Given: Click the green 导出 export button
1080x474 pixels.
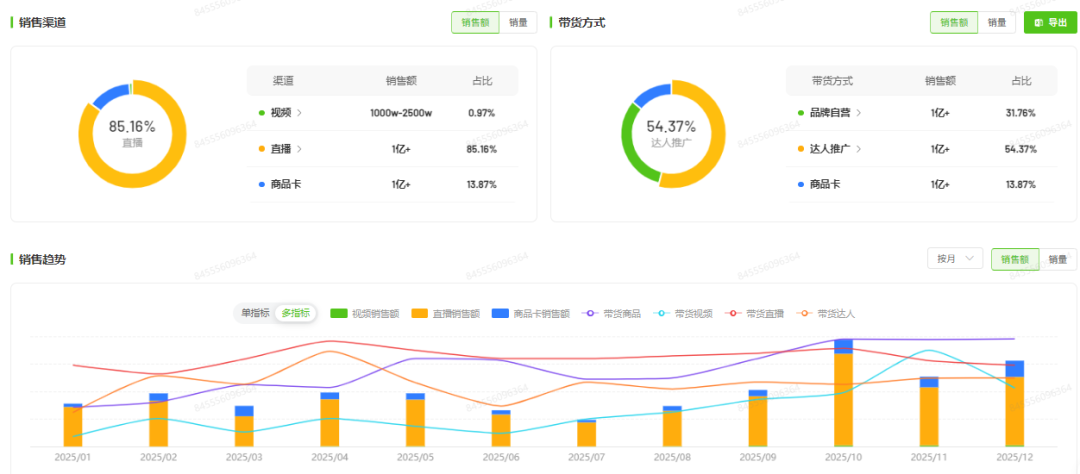Looking at the screenshot, I should point(1050,22).
